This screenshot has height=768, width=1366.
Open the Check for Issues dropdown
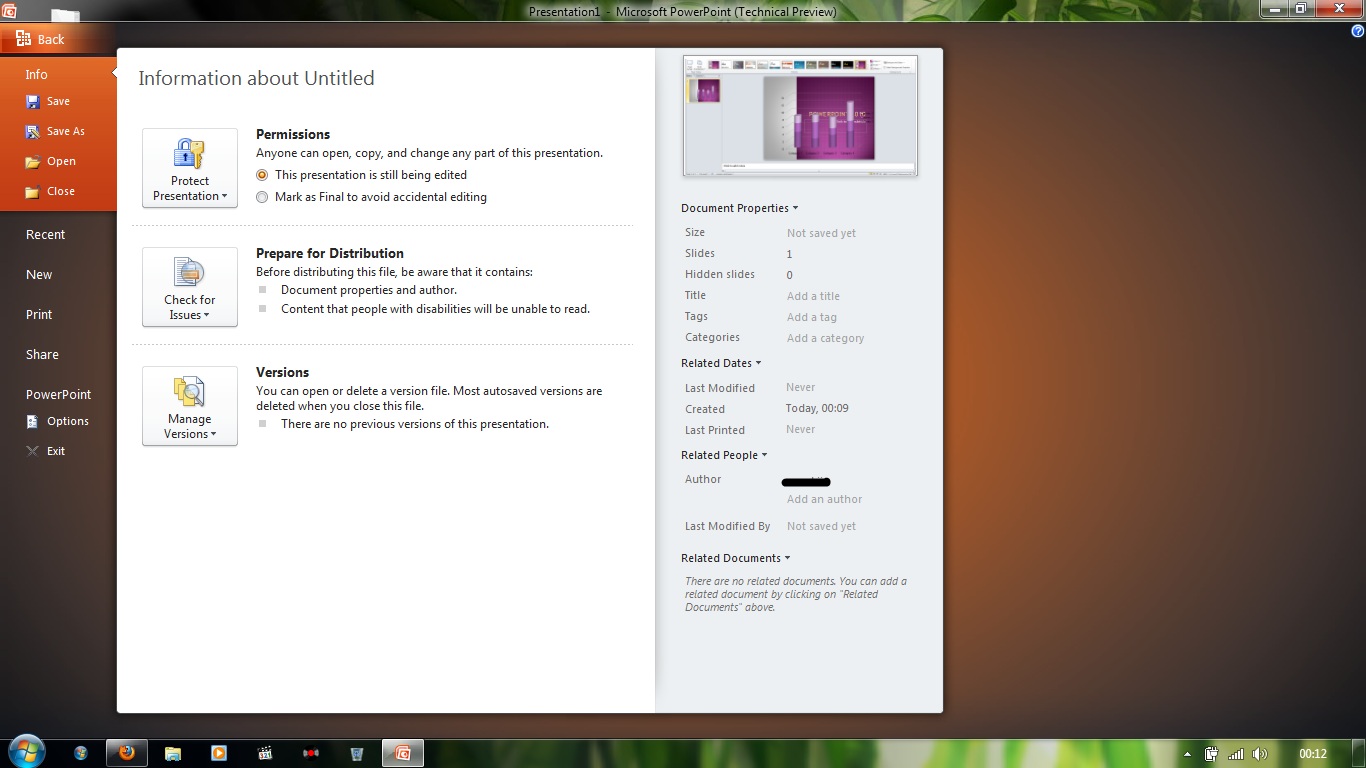coord(190,287)
